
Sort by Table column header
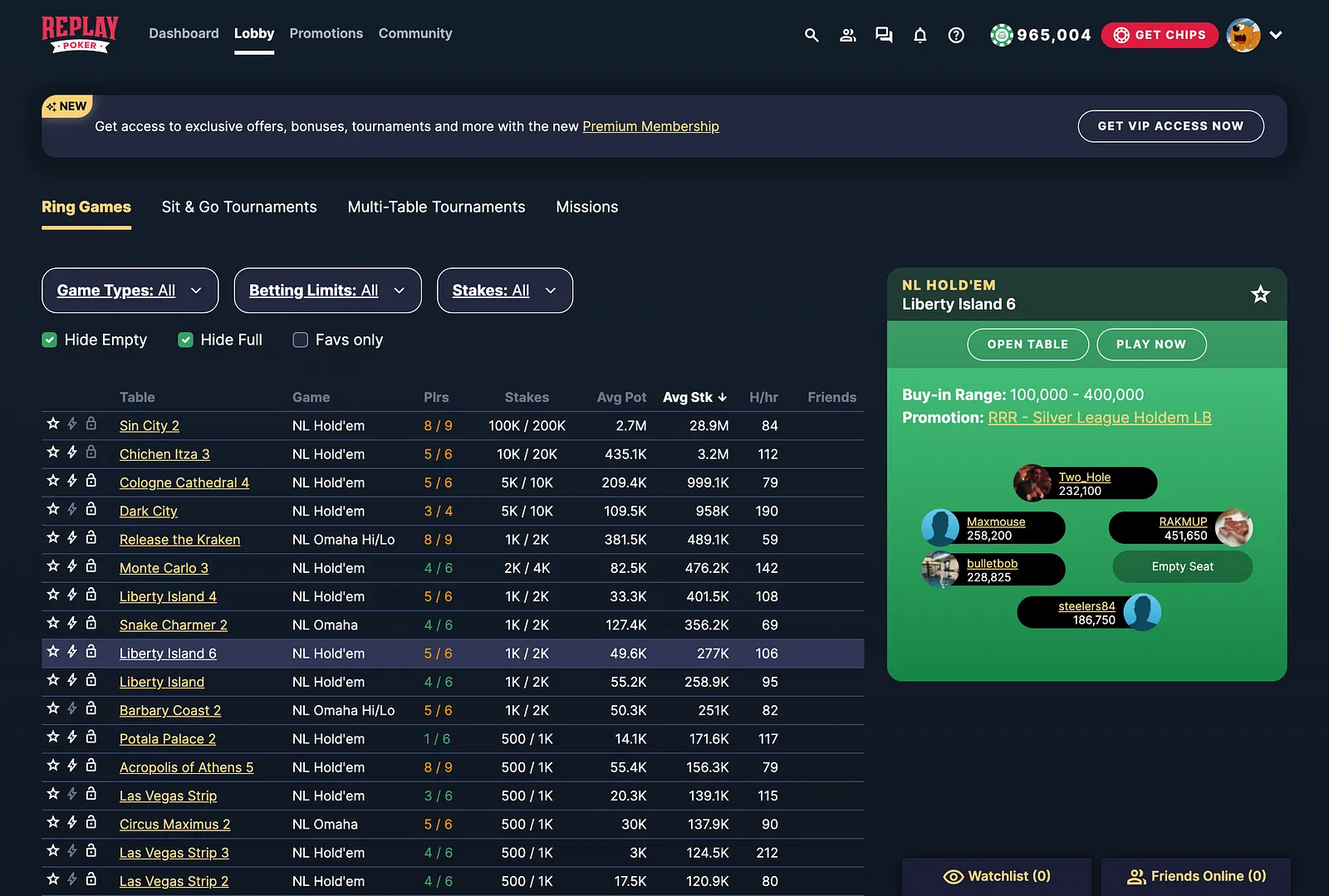click(x=137, y=397)
